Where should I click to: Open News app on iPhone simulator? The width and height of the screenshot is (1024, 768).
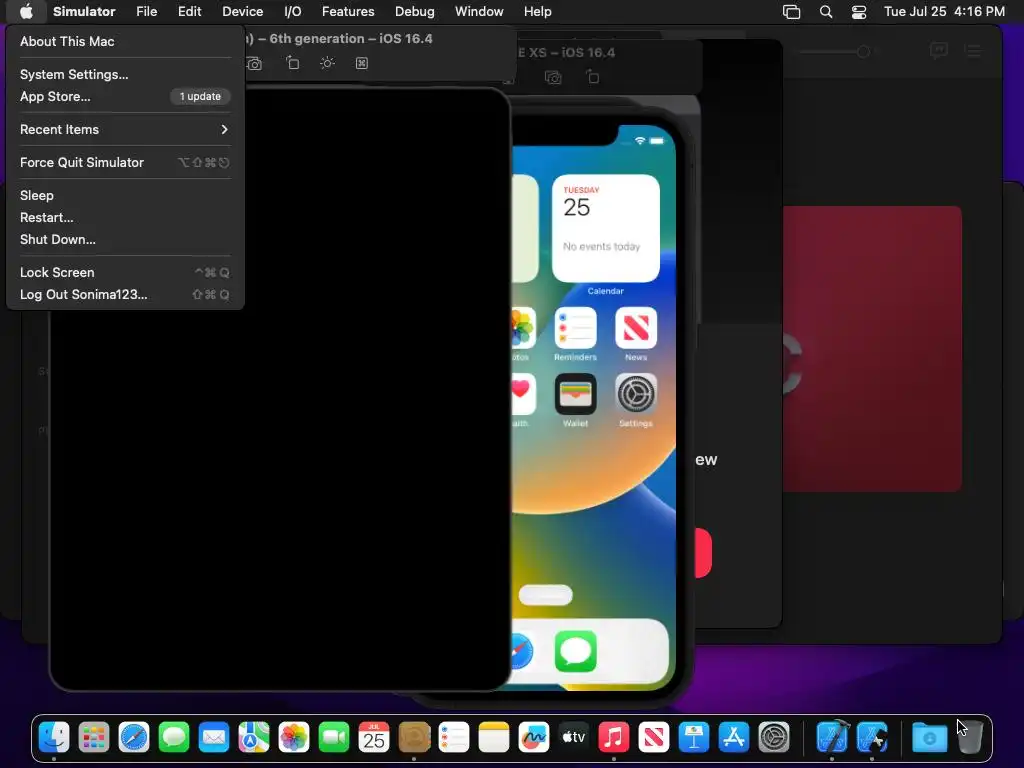click(x=635, y=328)
